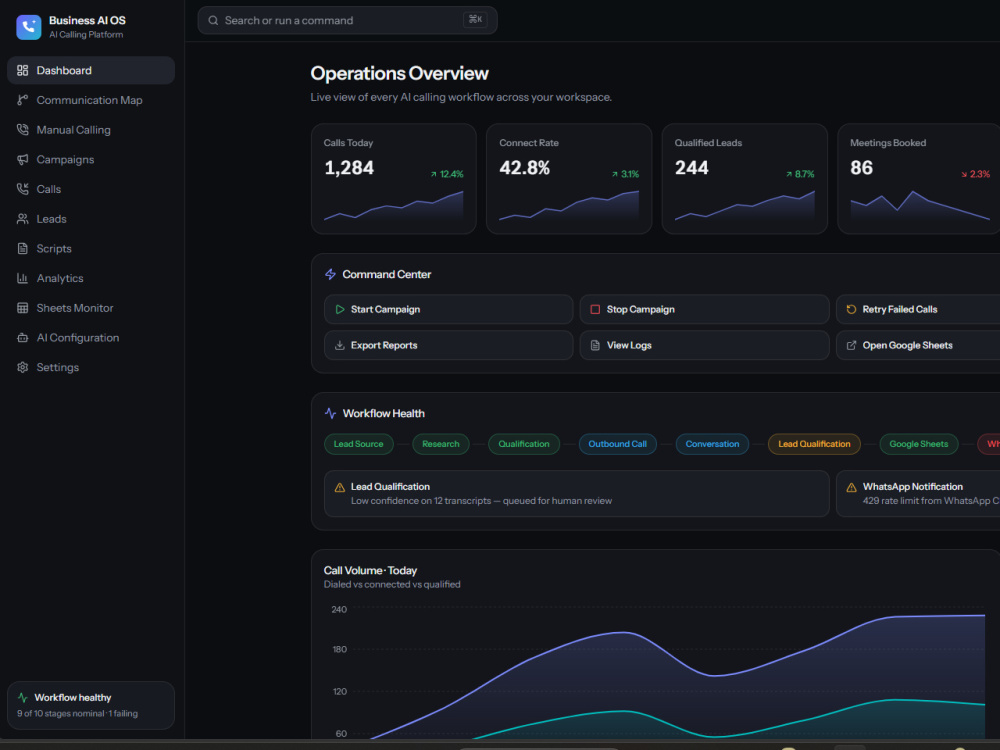Image resolution: width=1000 pixels, height=750 pixels.
Task: Click the Business AI OS phone logo
Action: click(29, 27)
